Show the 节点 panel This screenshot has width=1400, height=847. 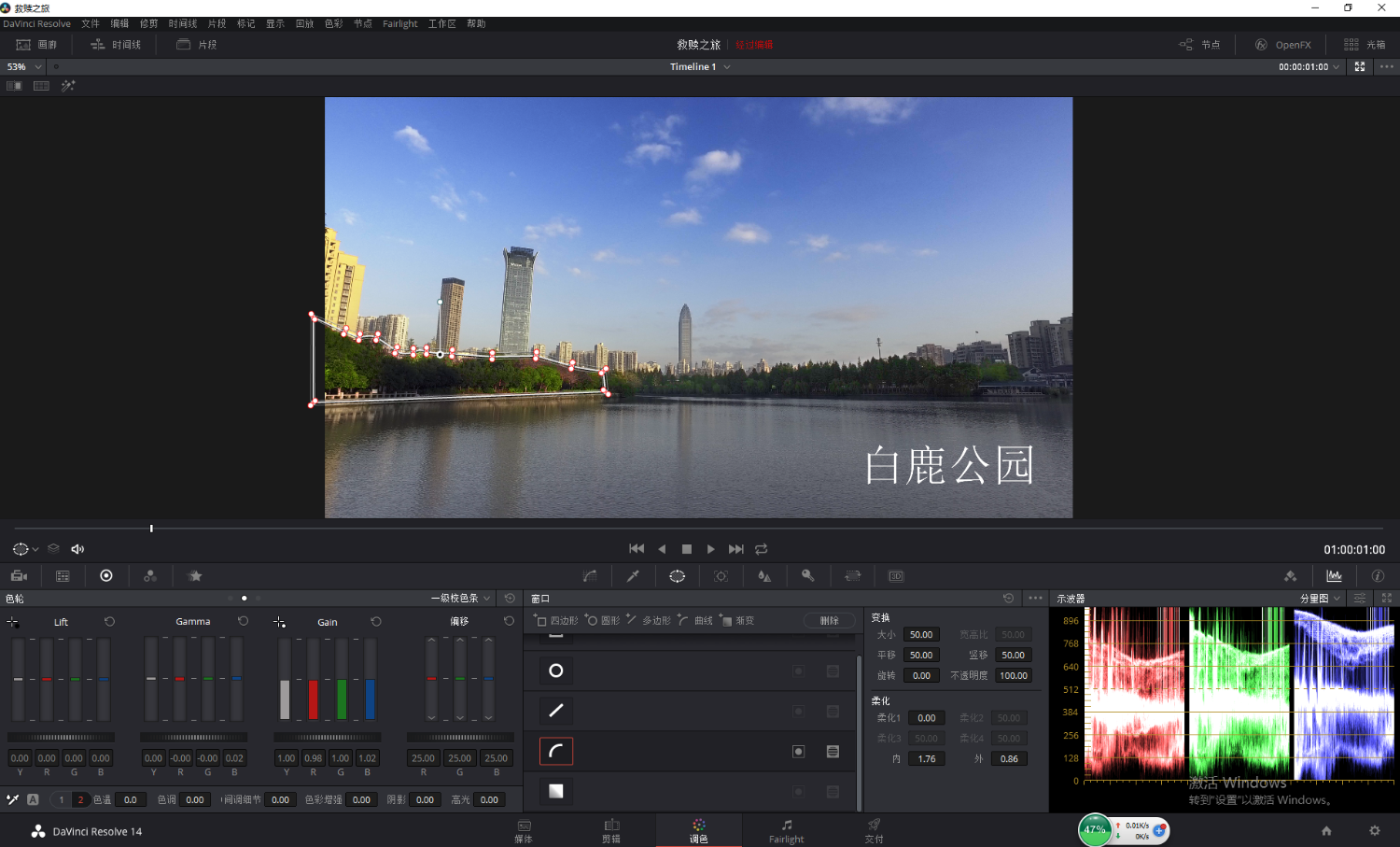(1200, 45)
